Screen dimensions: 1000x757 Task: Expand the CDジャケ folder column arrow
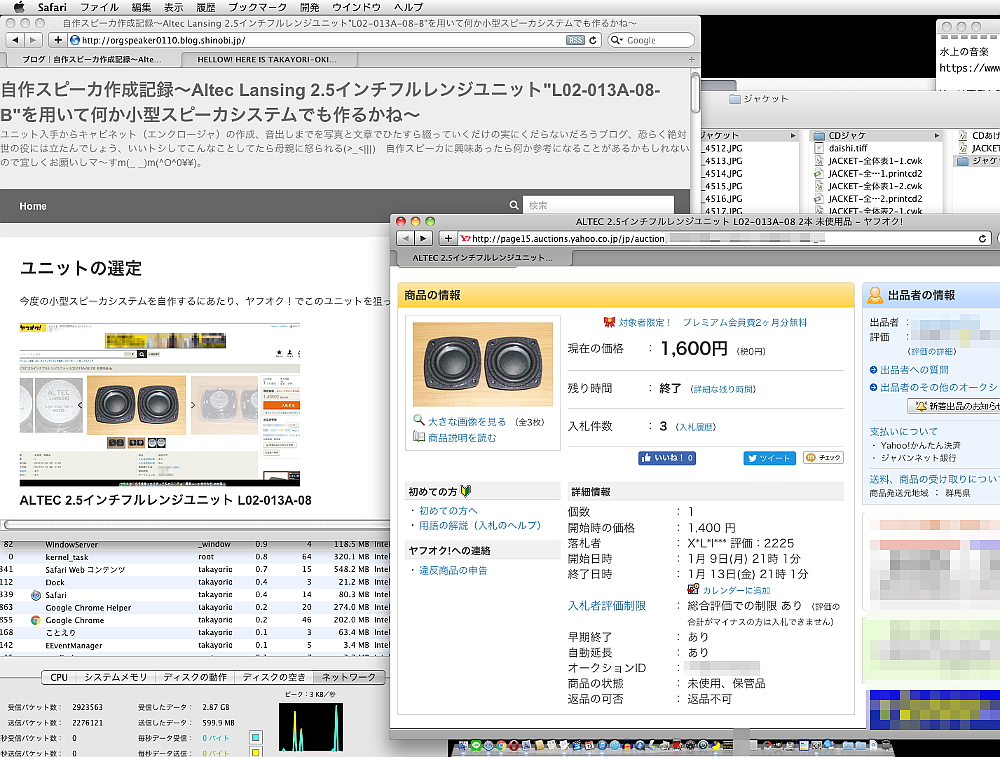[936, 135]
